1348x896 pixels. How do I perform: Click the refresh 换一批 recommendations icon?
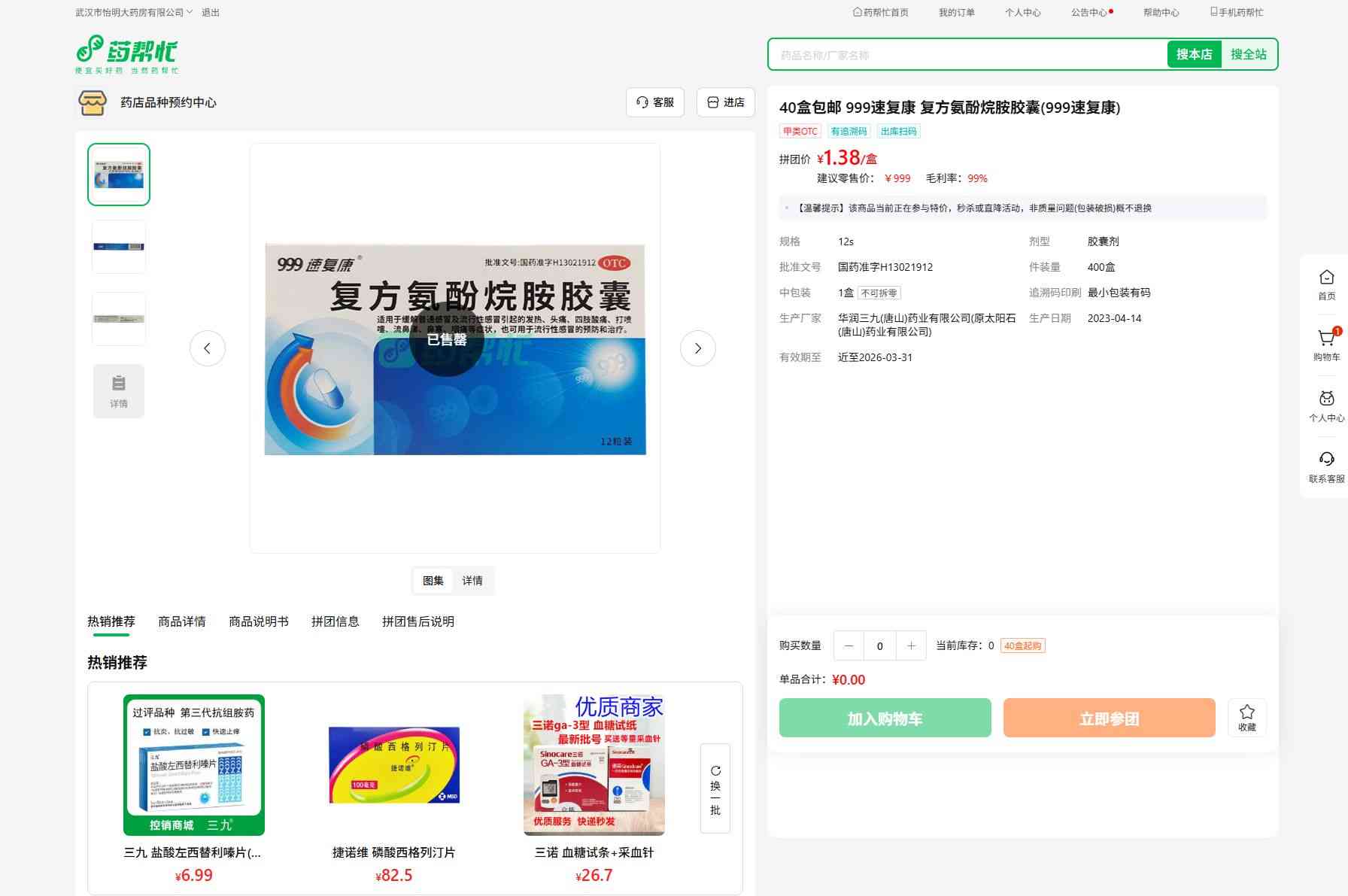[715, 771]
